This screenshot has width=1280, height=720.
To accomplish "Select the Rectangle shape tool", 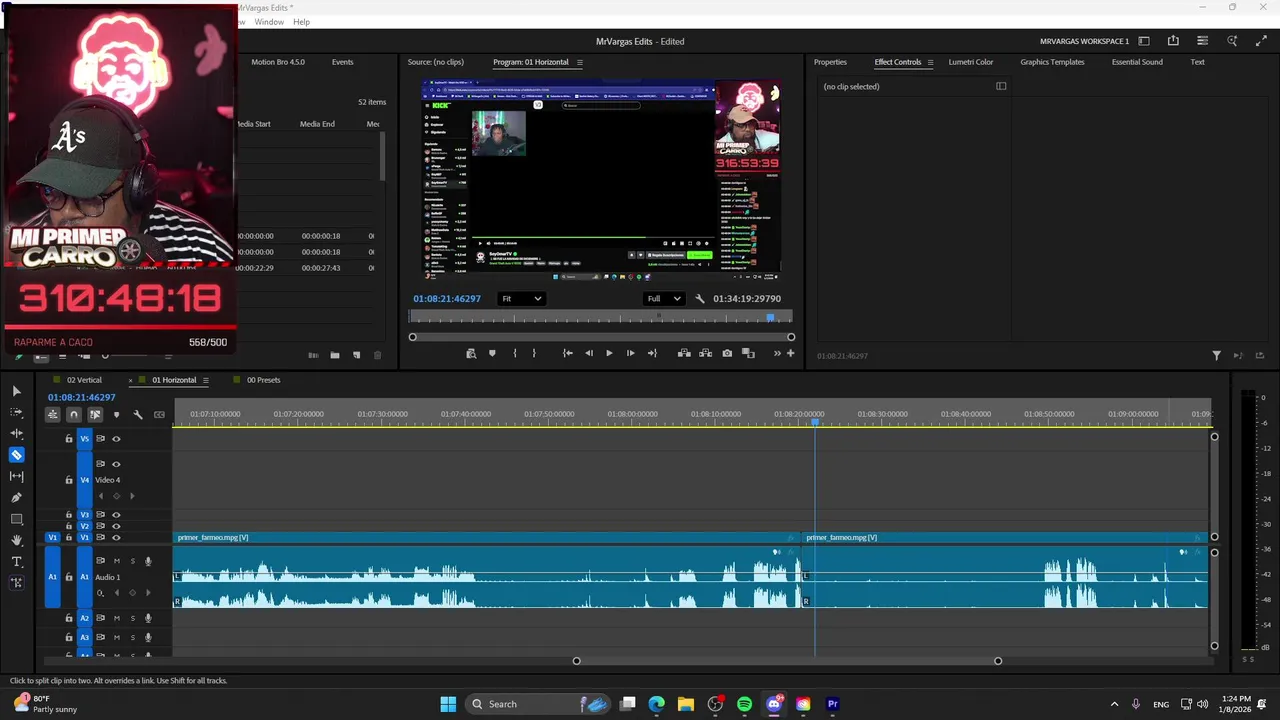I will [x=16, y=519].
